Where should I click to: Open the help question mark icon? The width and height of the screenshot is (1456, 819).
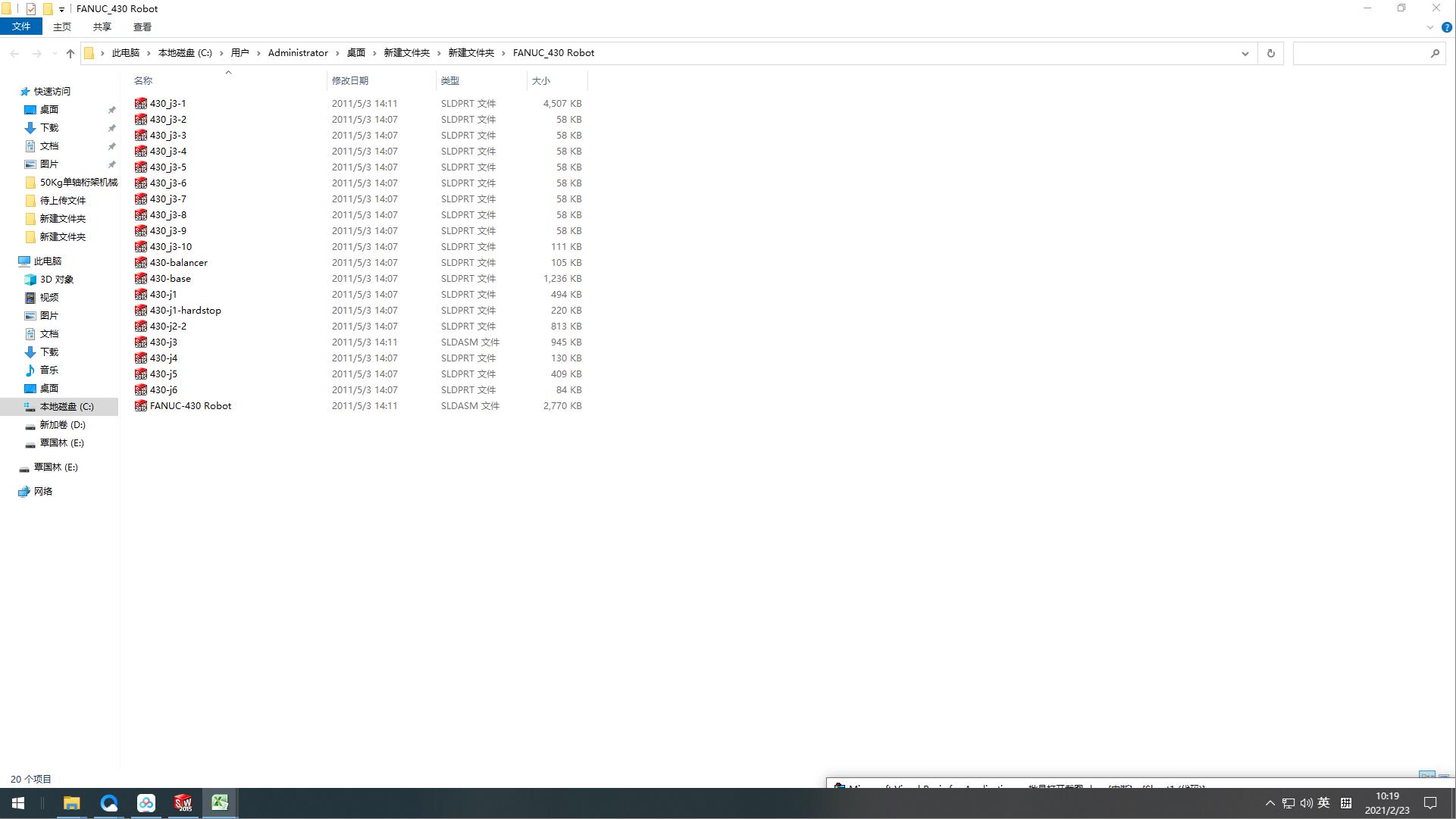(1446, 27)
